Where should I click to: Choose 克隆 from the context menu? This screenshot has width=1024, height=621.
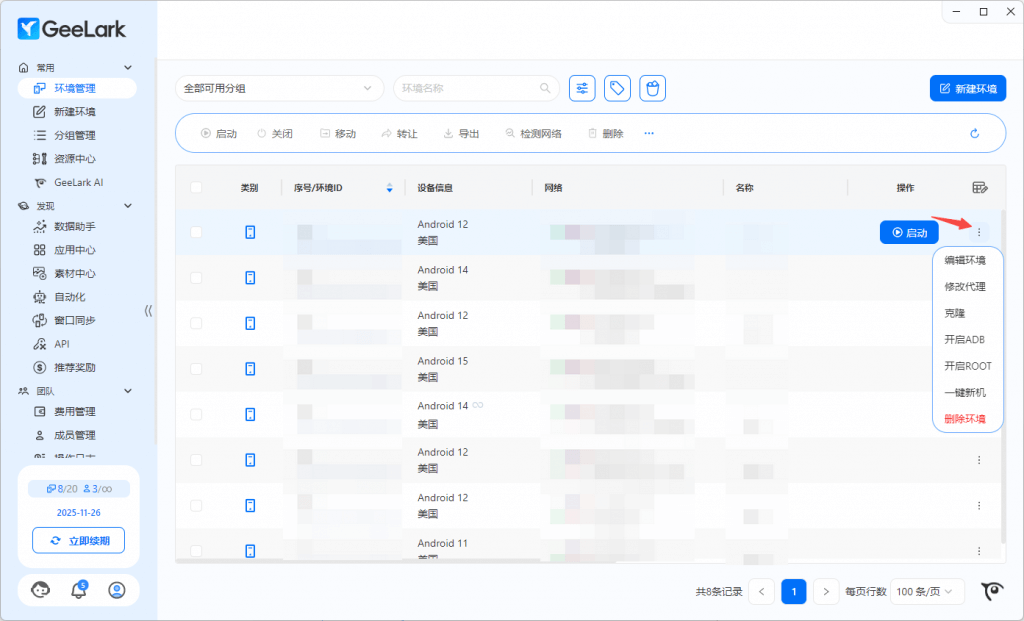point(955,313)
